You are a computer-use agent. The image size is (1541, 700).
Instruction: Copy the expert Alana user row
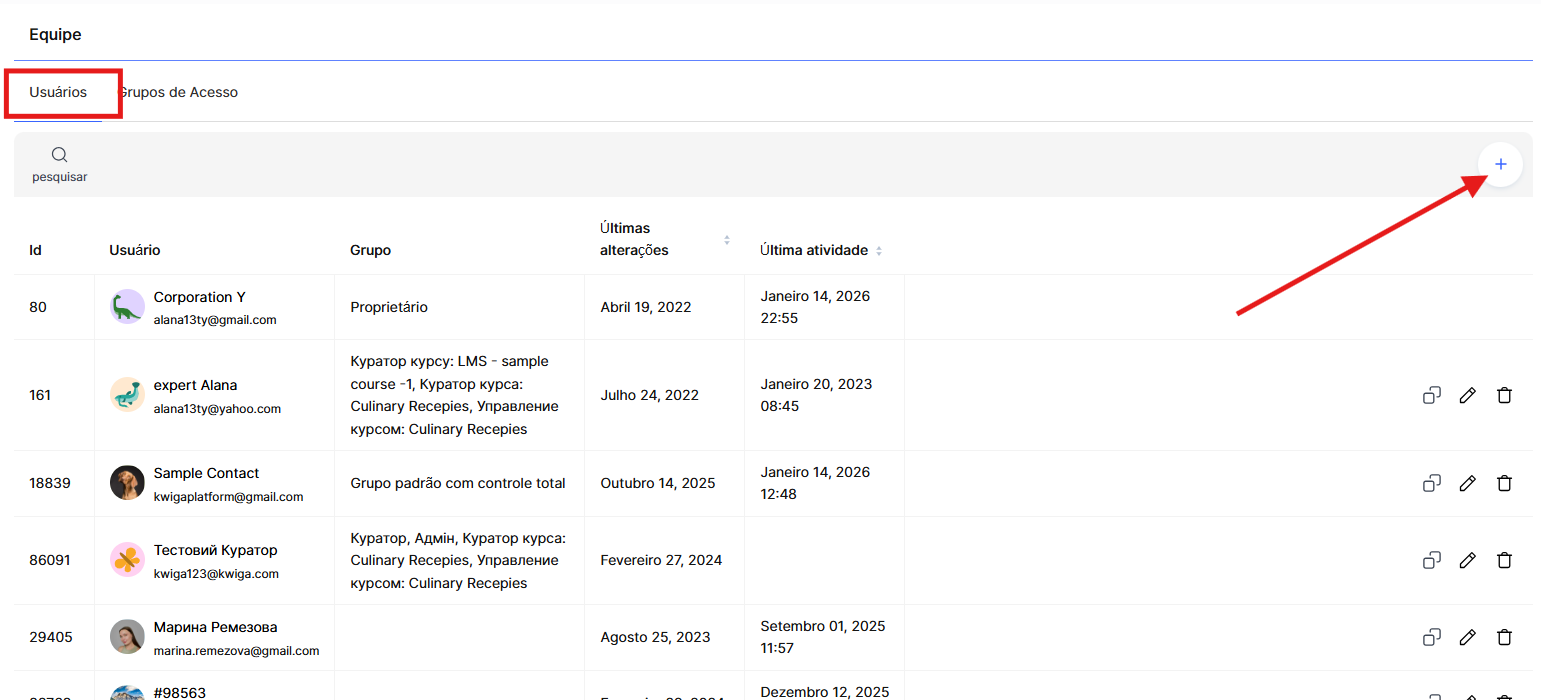[1431, 395]
